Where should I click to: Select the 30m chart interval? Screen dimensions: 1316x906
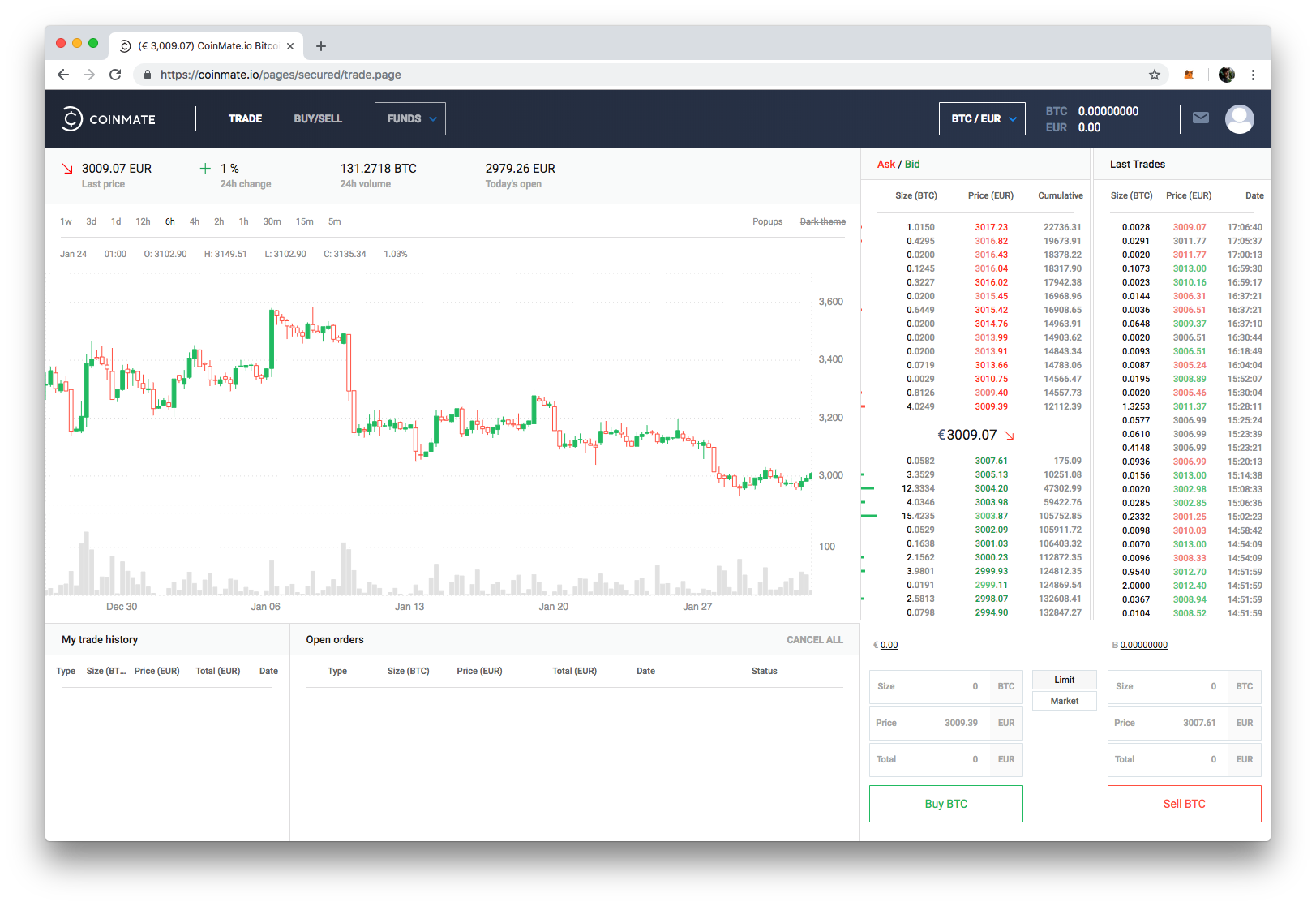(272, 221)
